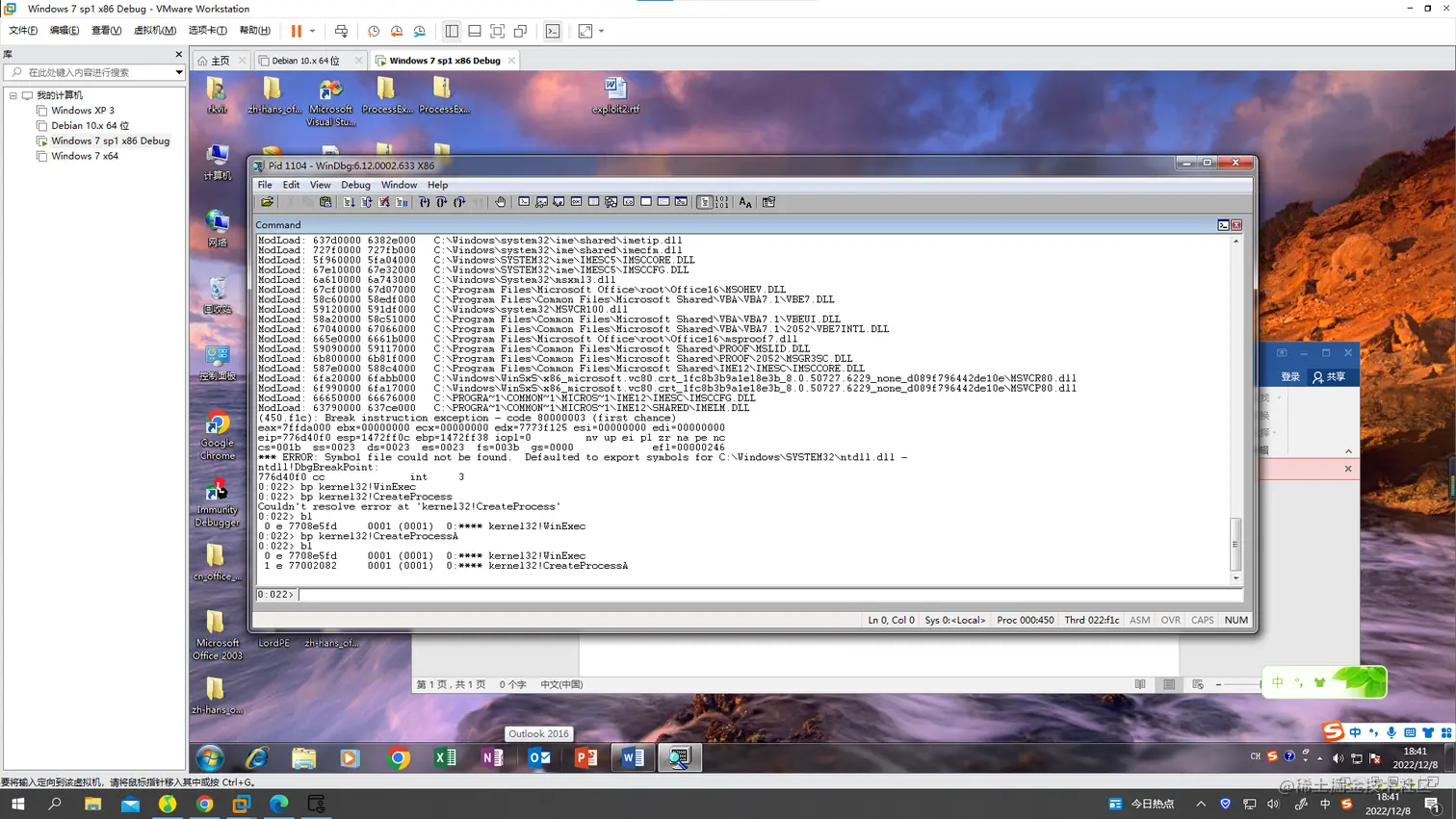
Task: Click VMware Send Ctrl+Alt+Del icon
Action: pyautogui.click(x=341, y=32)
